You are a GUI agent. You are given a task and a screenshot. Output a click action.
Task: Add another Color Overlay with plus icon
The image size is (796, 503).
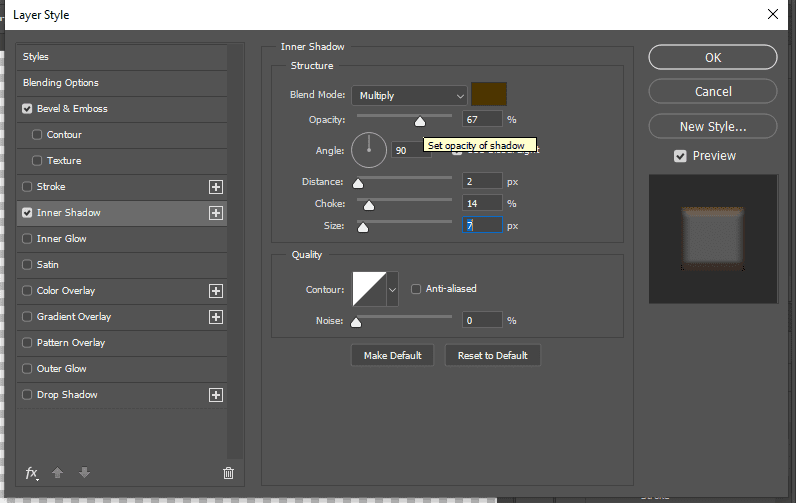pyautogui.click(x=216, y=291)
